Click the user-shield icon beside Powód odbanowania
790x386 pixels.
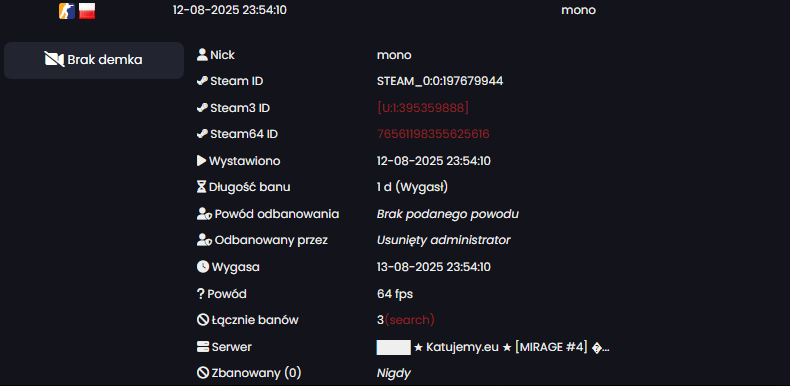click(x=204, y=214)
